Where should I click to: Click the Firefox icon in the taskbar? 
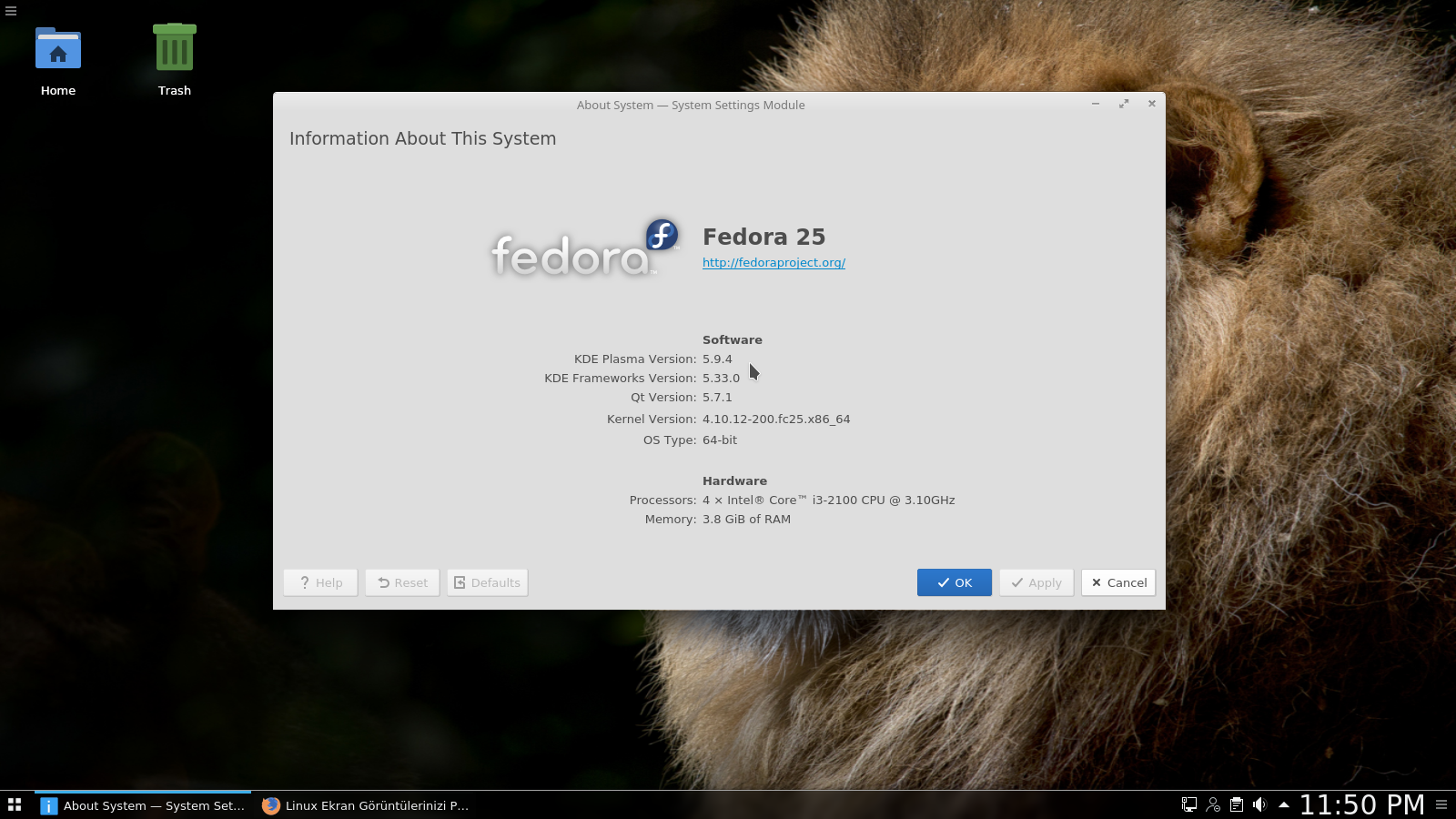(270, 805)
